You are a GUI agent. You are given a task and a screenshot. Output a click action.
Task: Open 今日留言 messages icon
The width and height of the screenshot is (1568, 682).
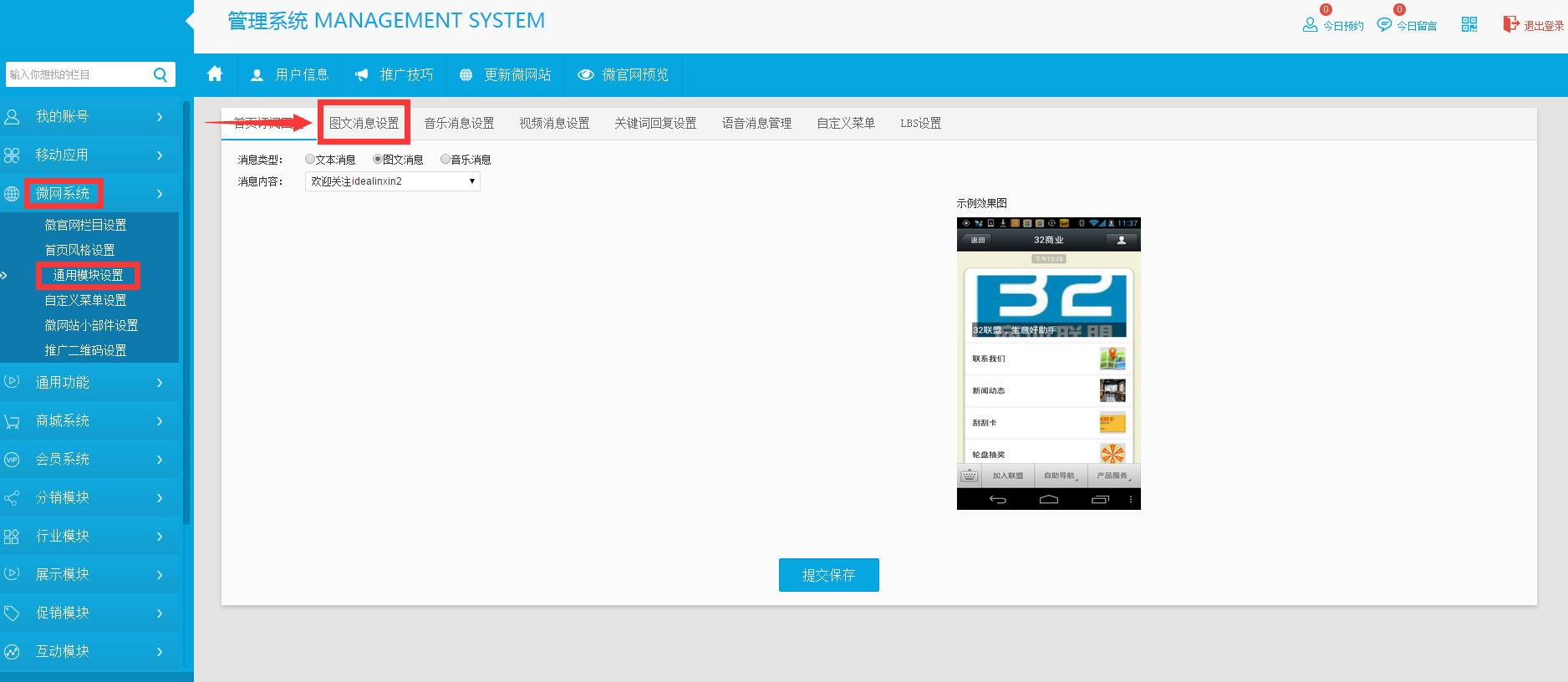click(1384, 25)
